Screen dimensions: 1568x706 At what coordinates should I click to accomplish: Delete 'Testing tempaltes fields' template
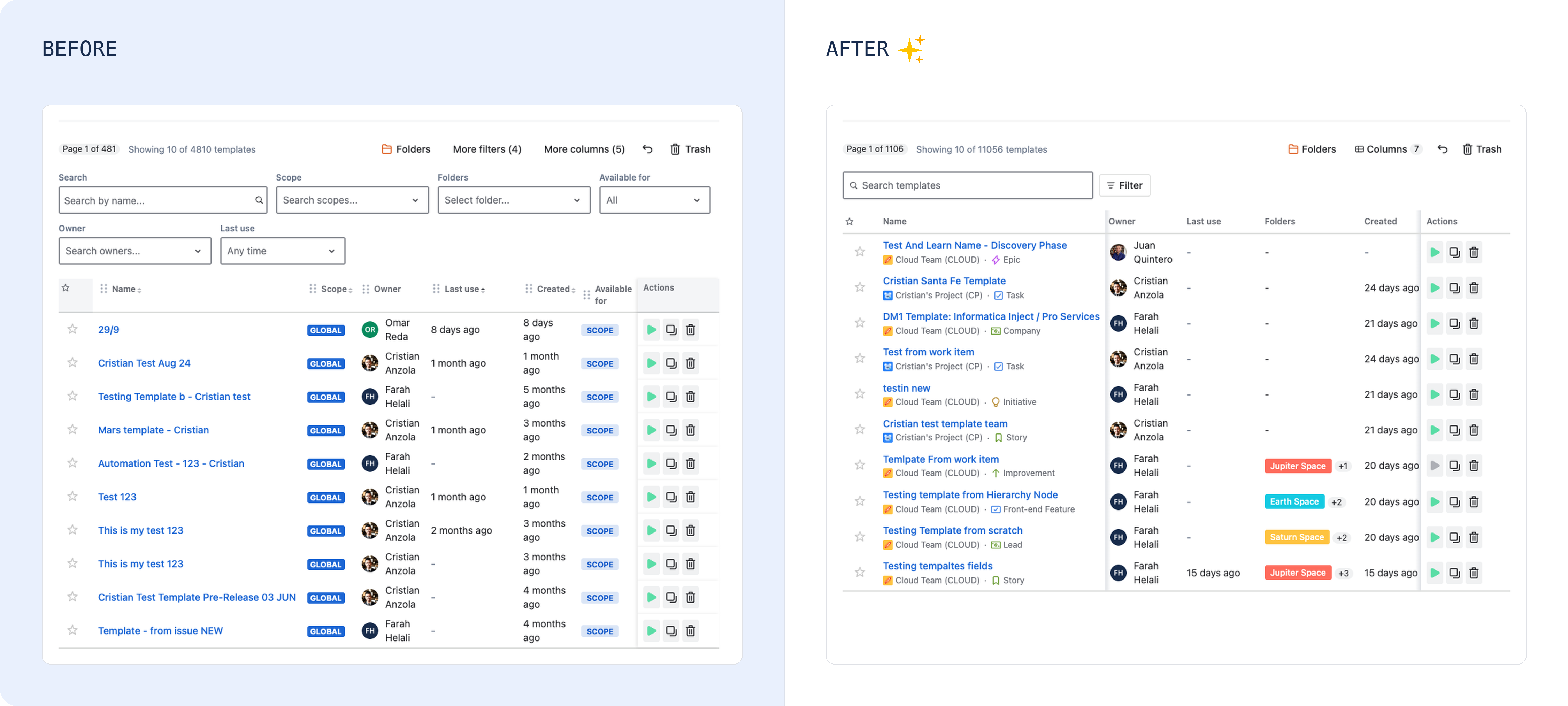pos(1474,573)
